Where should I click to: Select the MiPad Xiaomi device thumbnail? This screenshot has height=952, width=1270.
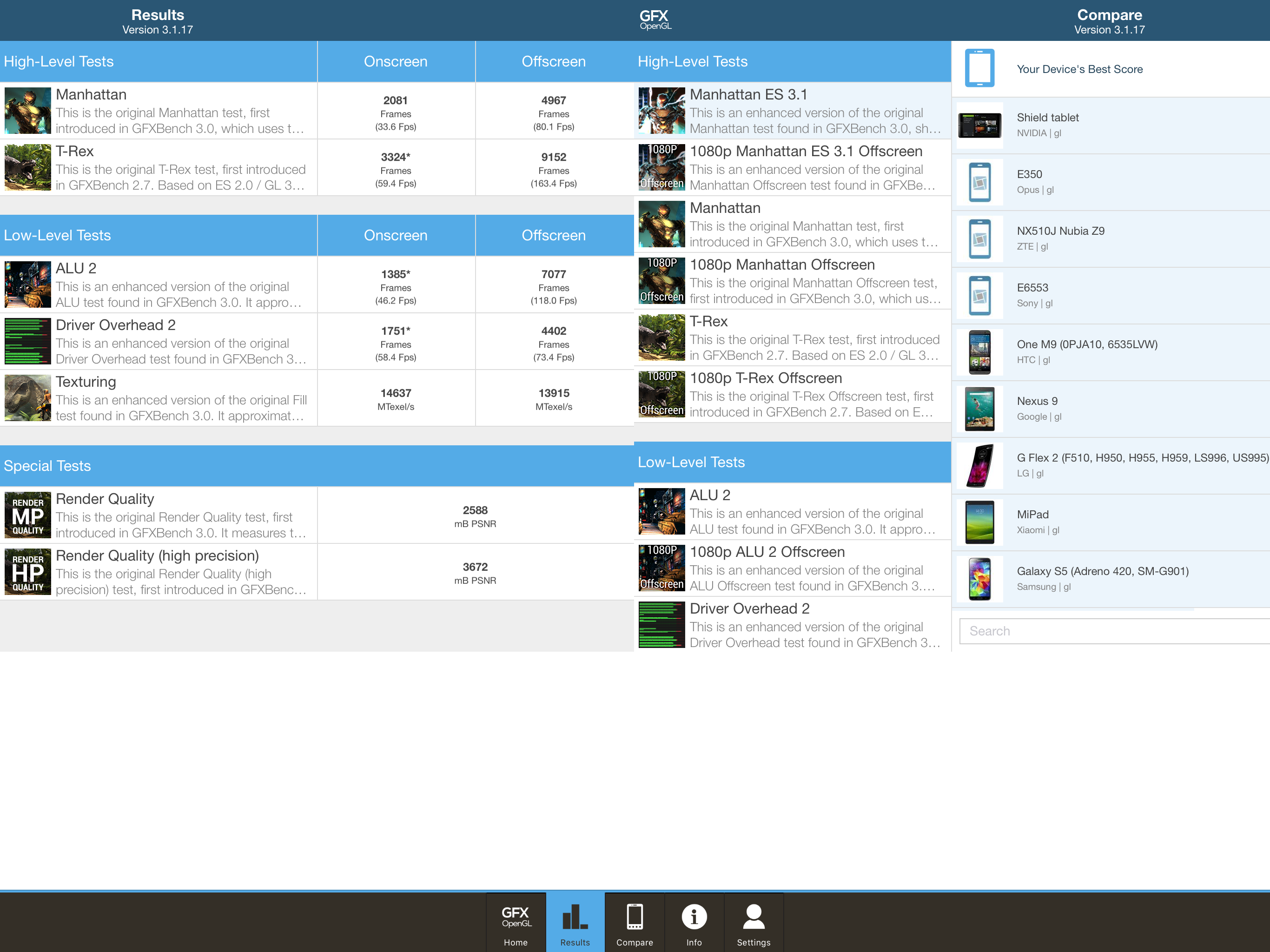click(979, 522)
